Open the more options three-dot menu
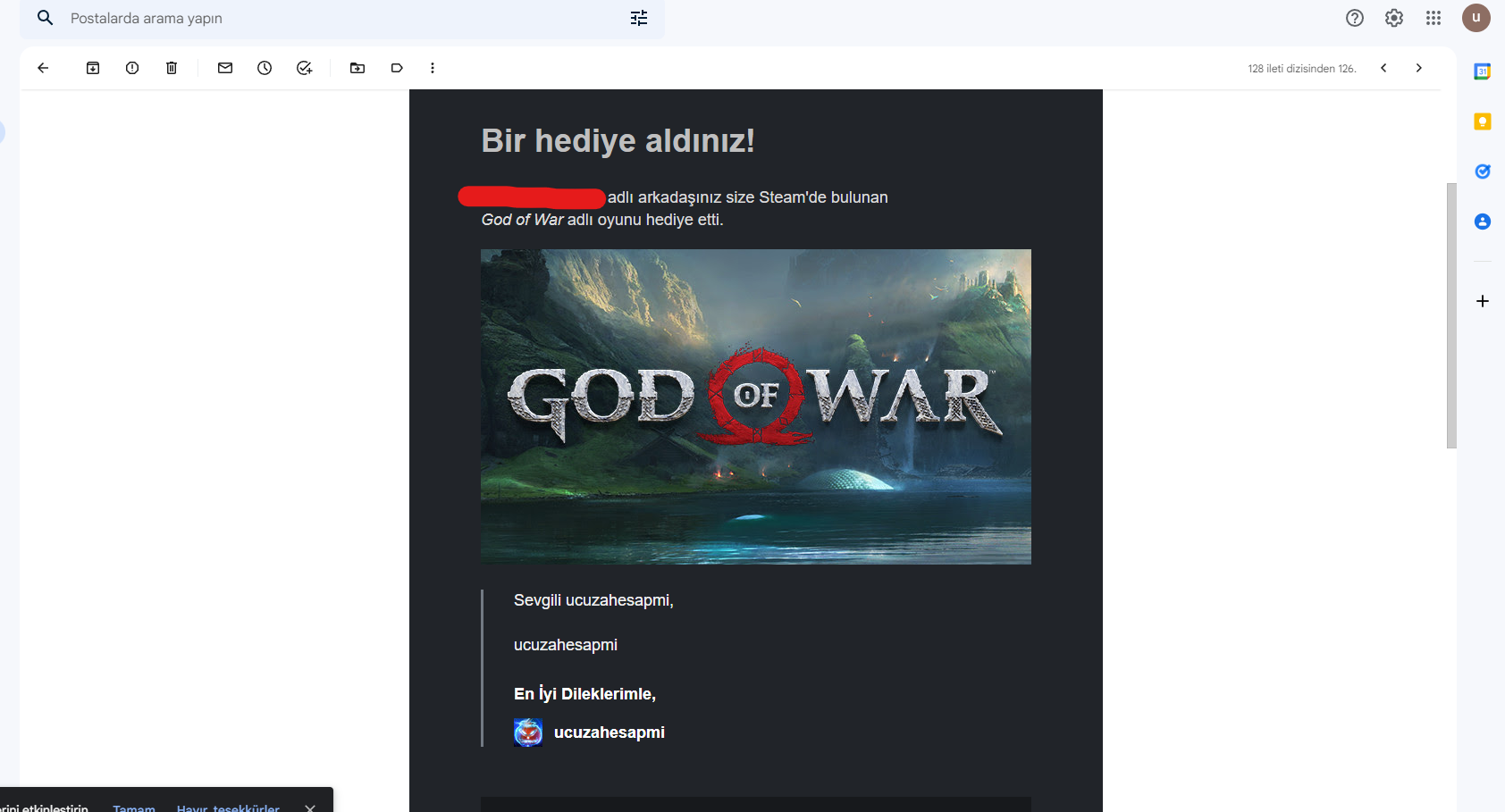This screenshot has height=812, width=1505. (x=433, y=68)
